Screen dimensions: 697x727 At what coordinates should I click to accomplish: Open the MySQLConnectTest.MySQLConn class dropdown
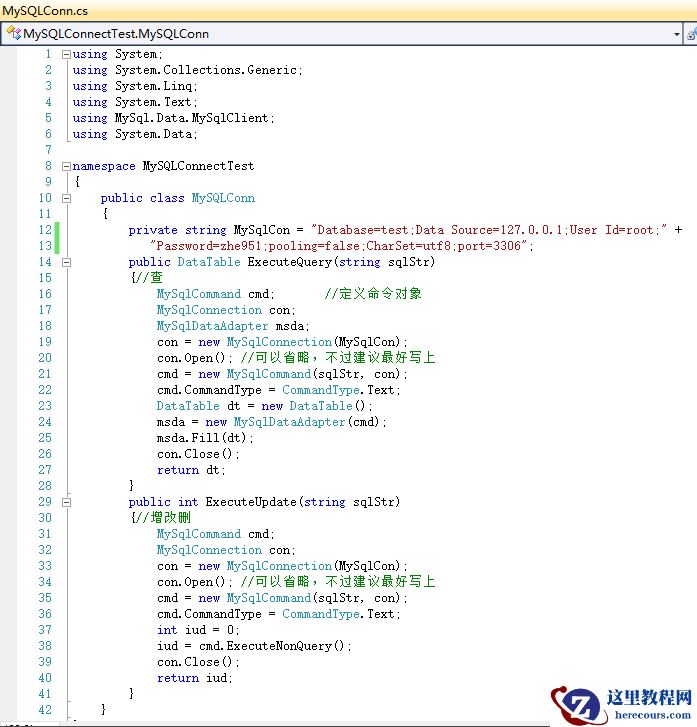pyautogui.click(x=677, y=34)
